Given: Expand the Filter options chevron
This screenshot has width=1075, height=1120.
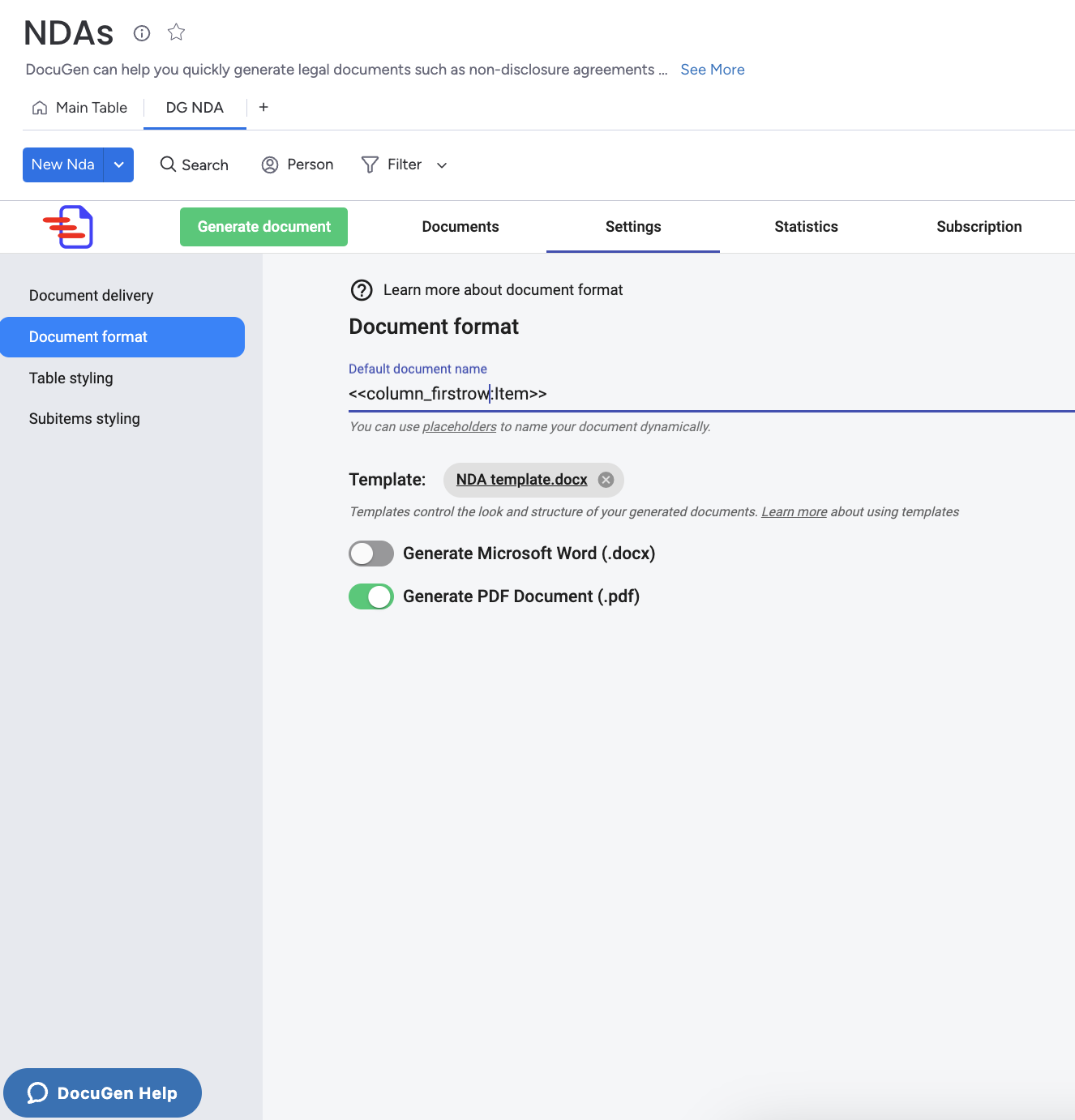Looking at the screenshot, I should pyautogui.click(x=442, y=165).
